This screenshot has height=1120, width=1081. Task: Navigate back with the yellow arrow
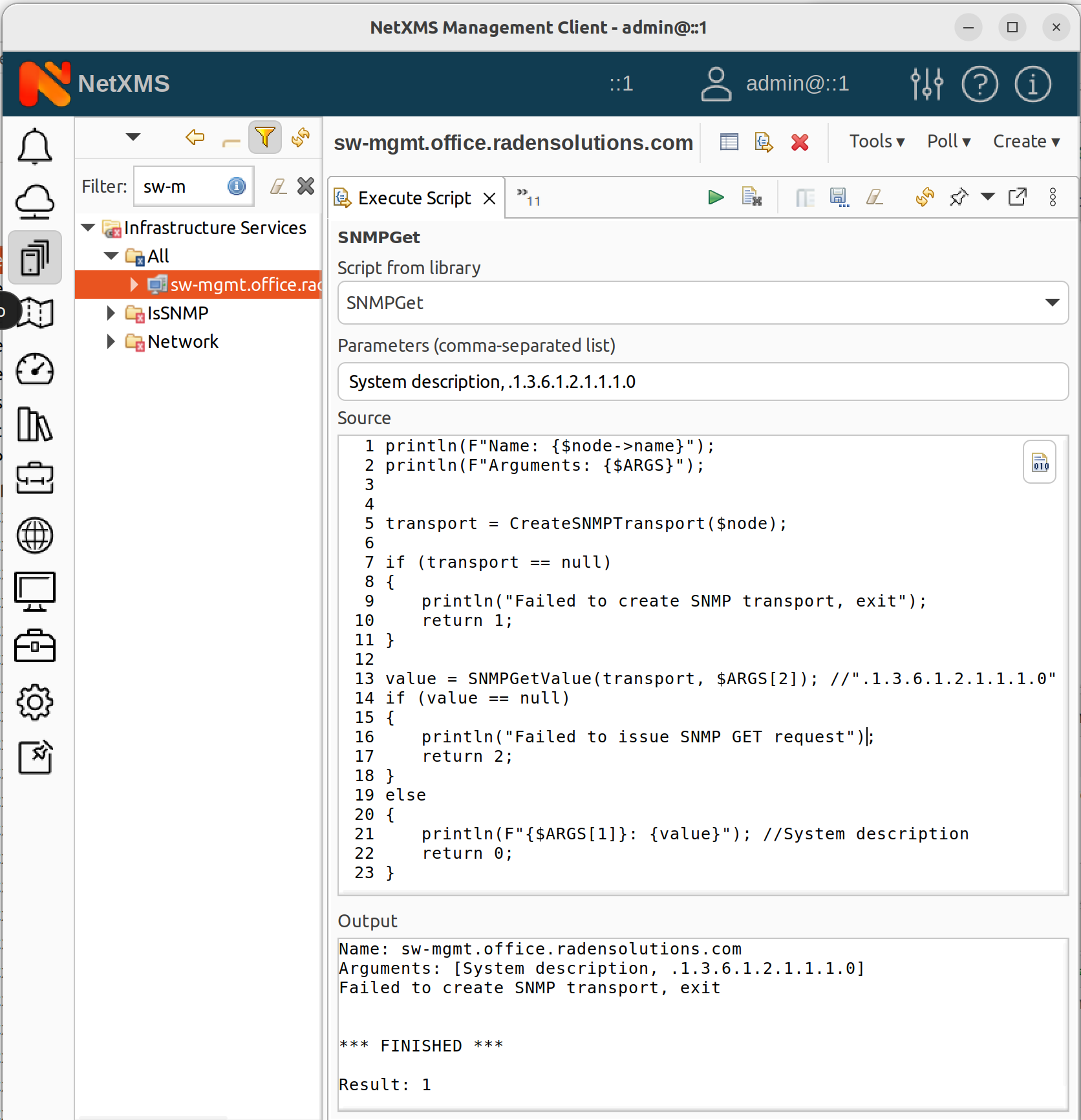pyautogui.click(x=195, y=137)
